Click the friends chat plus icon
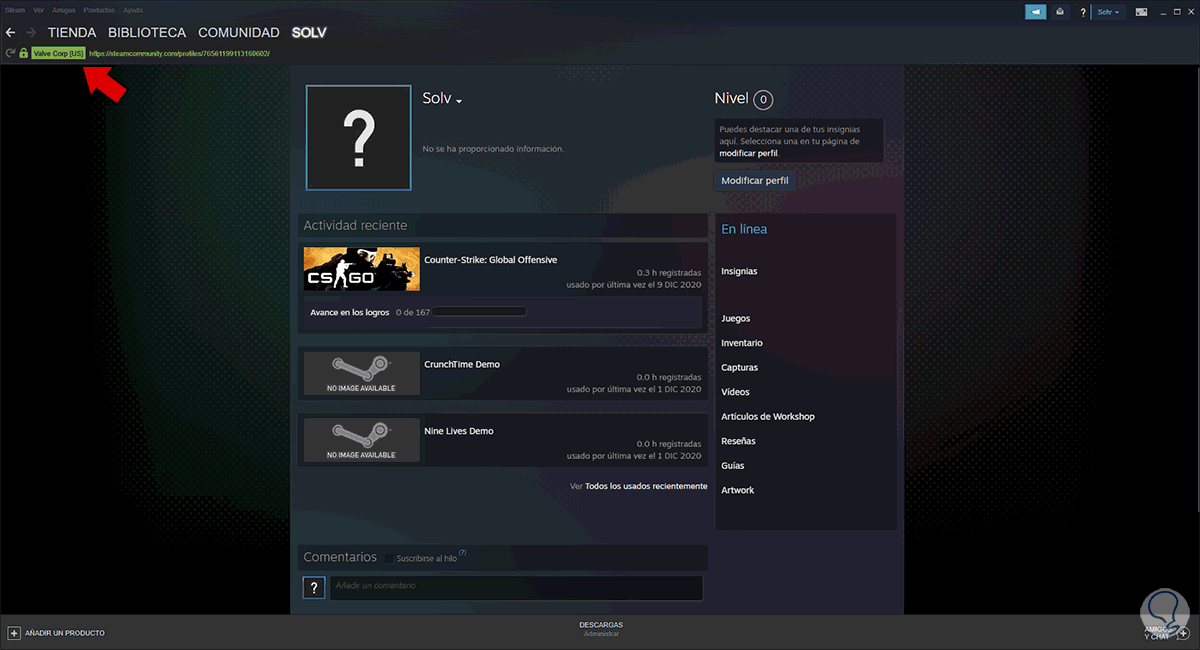 (x=1182, y=633)
